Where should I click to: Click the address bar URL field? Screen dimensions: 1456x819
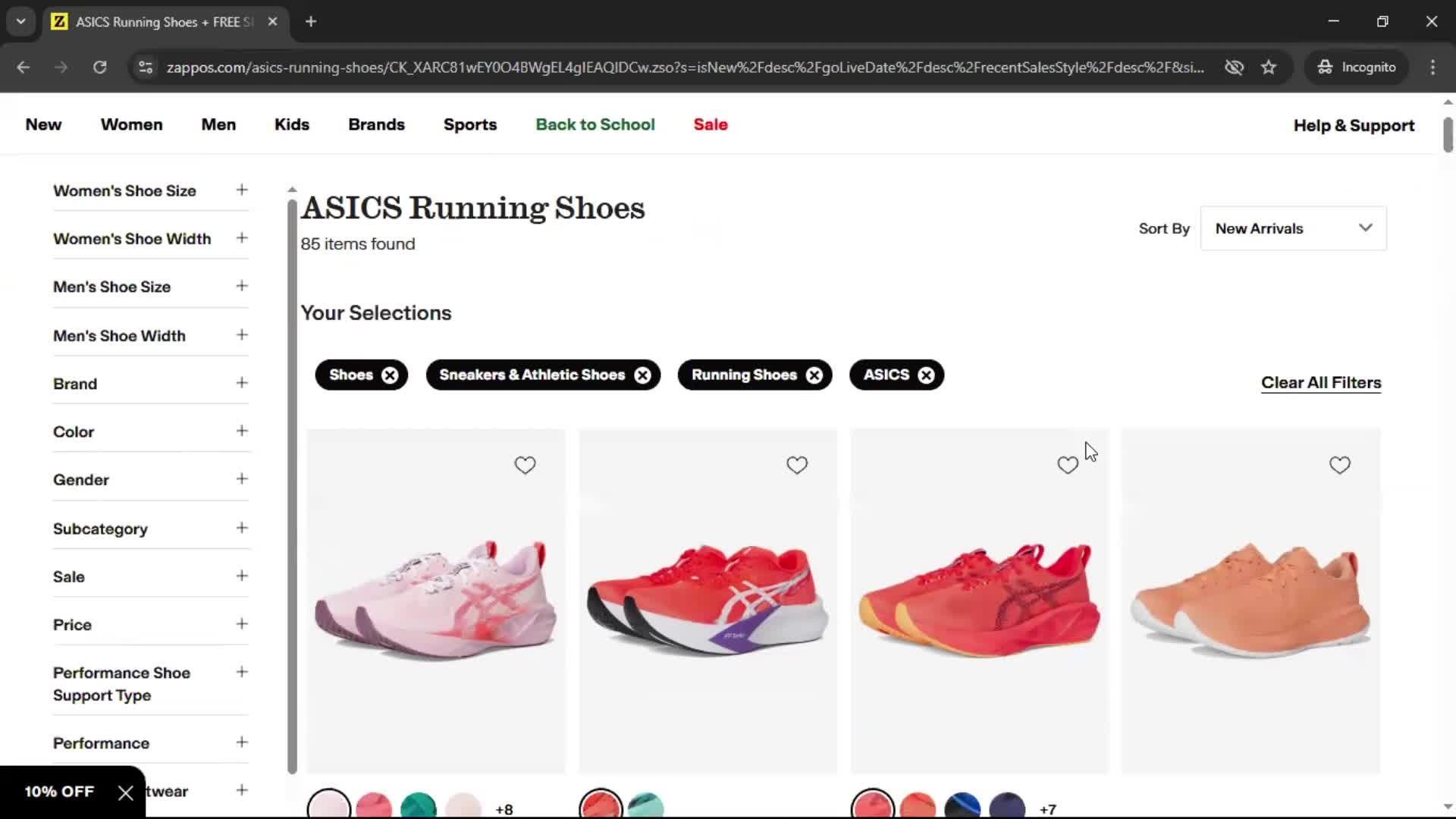685,67
